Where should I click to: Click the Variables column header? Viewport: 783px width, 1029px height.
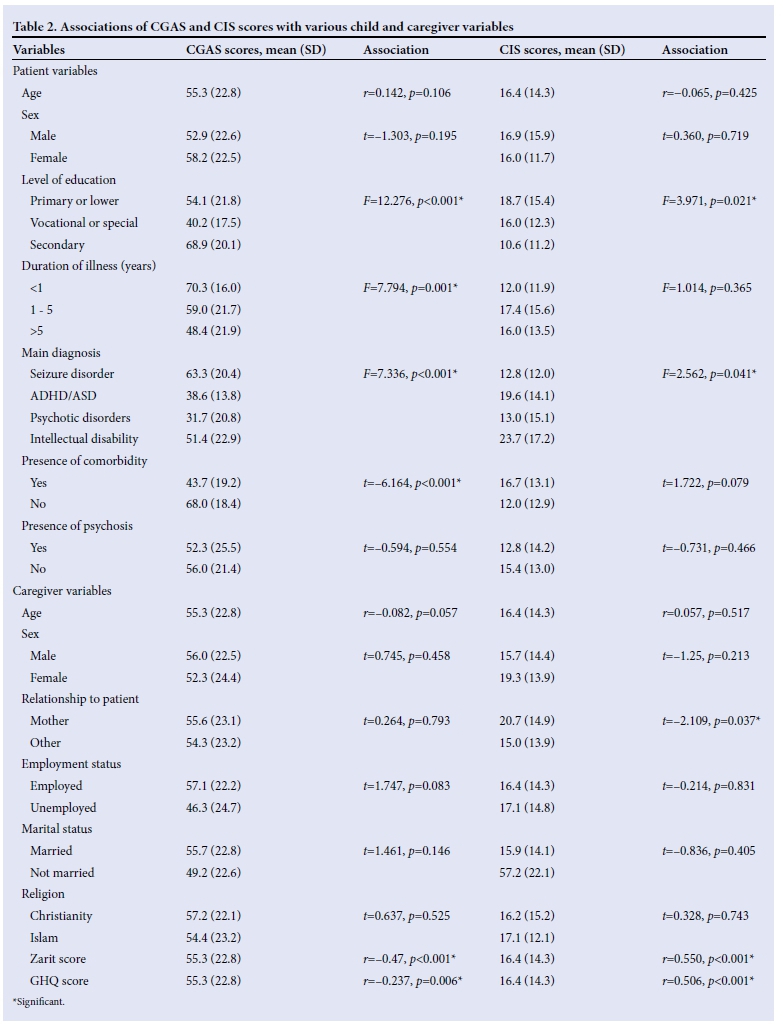click(x=39, y=49)
